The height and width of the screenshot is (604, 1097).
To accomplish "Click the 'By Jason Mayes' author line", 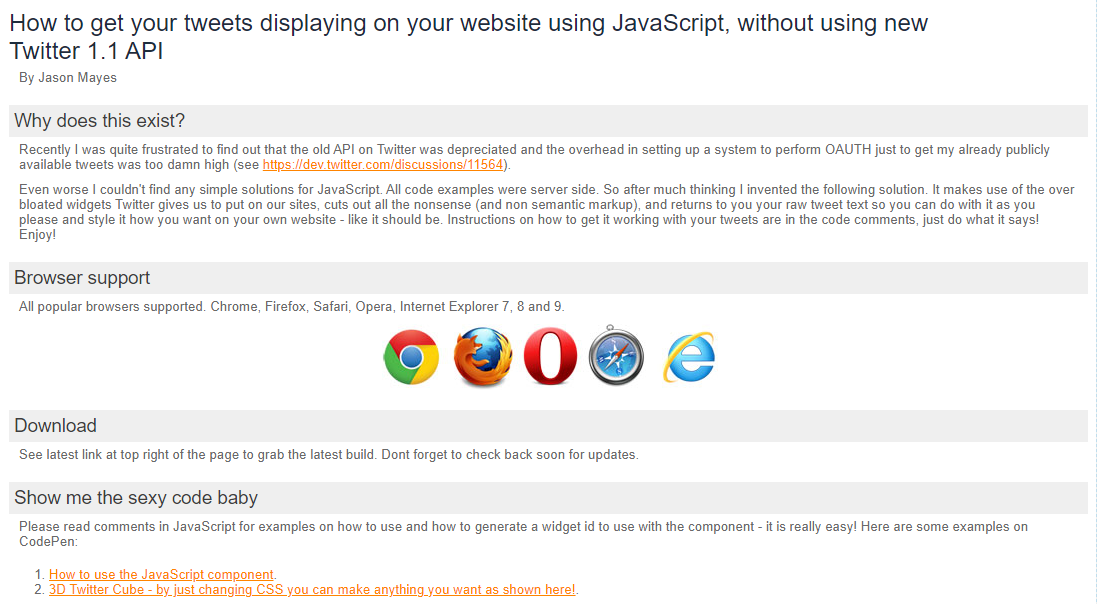I will point(68,78).
